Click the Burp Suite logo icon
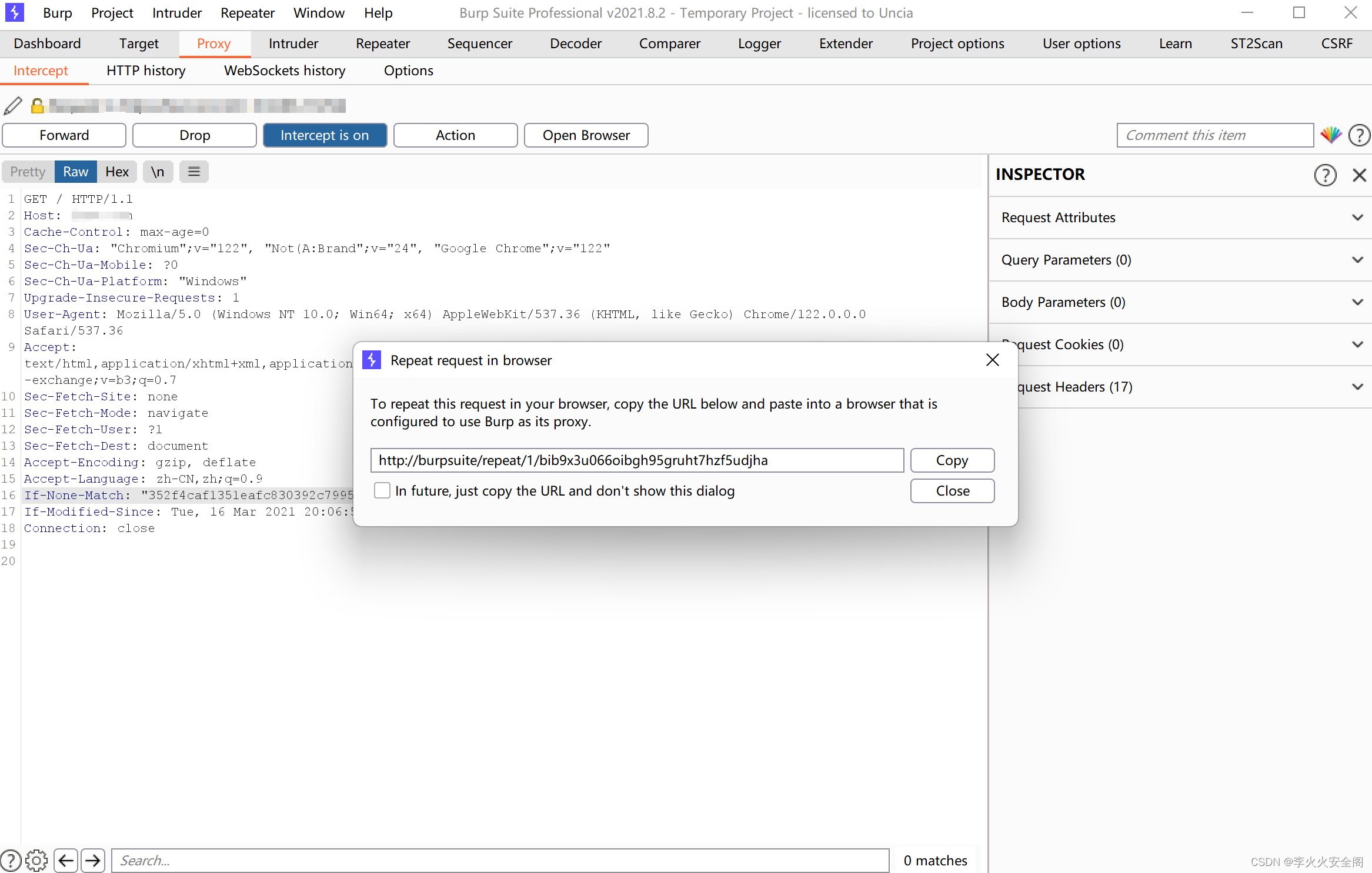 click(x=14, y=12)
